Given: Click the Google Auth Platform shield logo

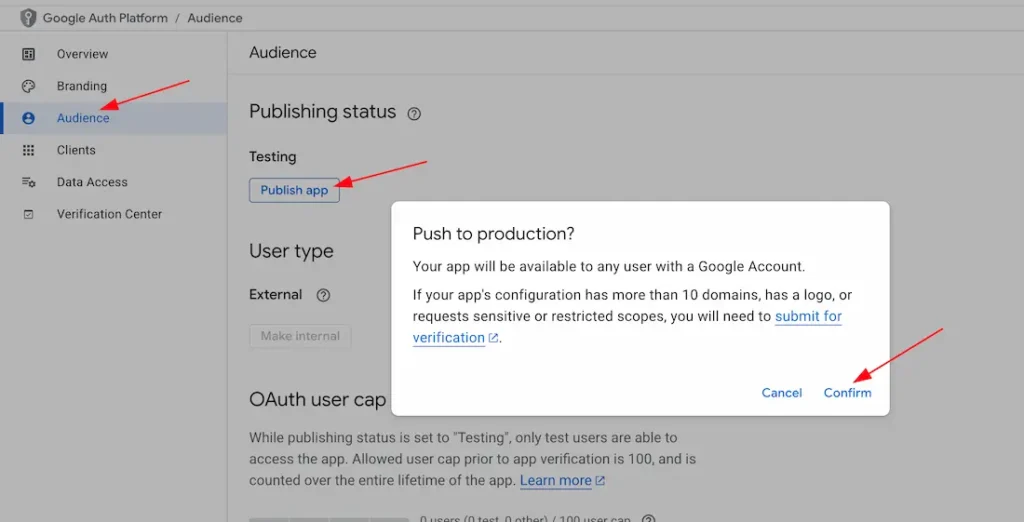Looking at the screenshot, I should point(28,18).
